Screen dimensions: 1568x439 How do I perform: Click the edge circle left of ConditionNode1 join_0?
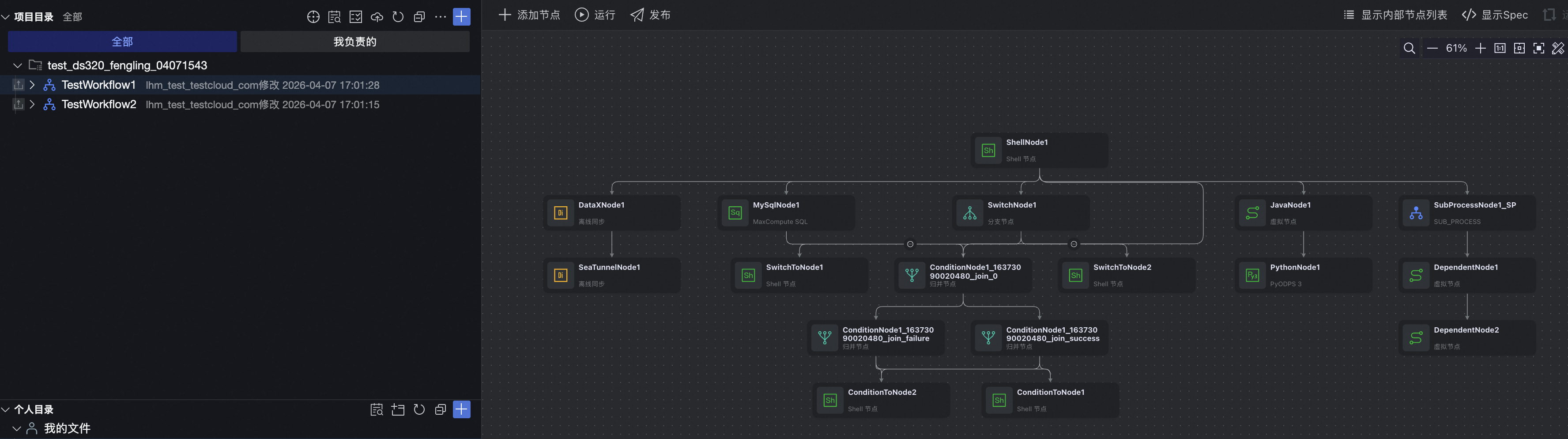click(910, 244)
